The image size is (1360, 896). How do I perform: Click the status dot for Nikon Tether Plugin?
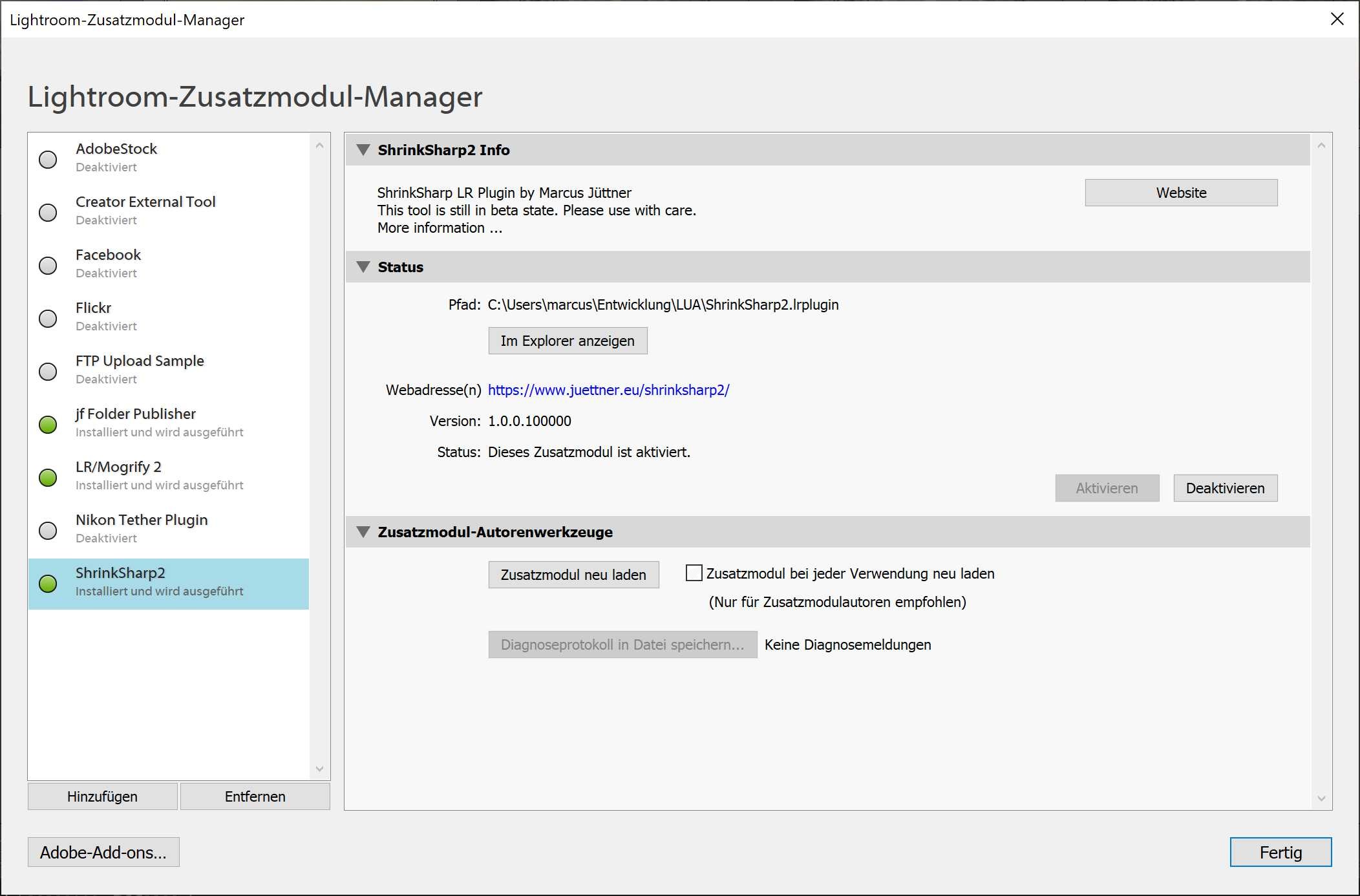tap(48, 531)
